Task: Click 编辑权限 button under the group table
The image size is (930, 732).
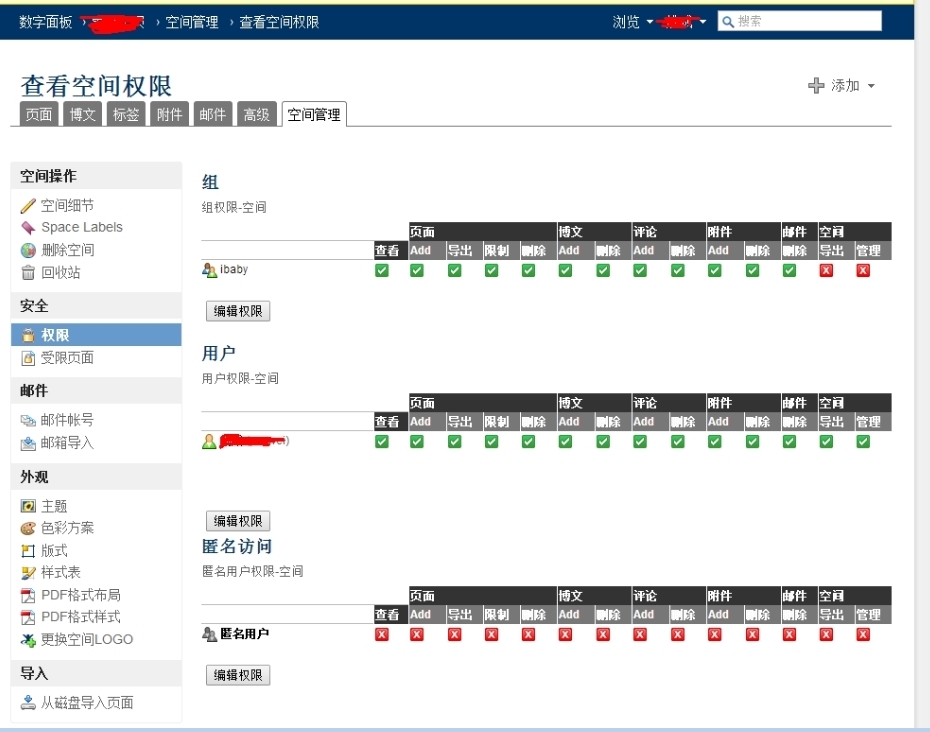Action: [x=238, y=311]
